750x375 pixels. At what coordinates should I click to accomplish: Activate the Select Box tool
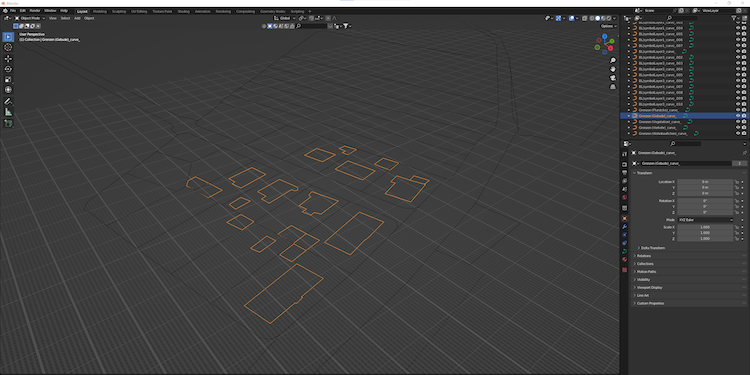coord(8,37)
